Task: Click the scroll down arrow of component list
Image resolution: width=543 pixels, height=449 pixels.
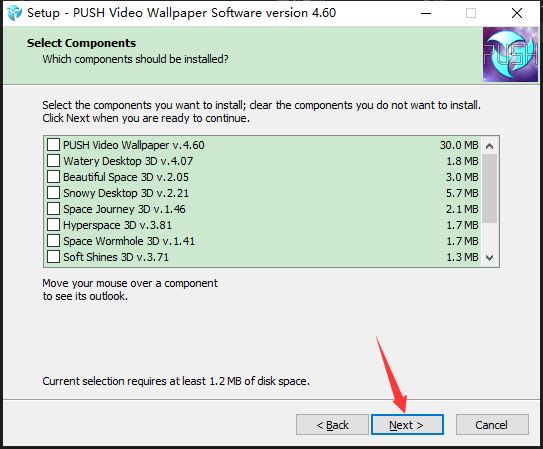Action: (489, 258)
